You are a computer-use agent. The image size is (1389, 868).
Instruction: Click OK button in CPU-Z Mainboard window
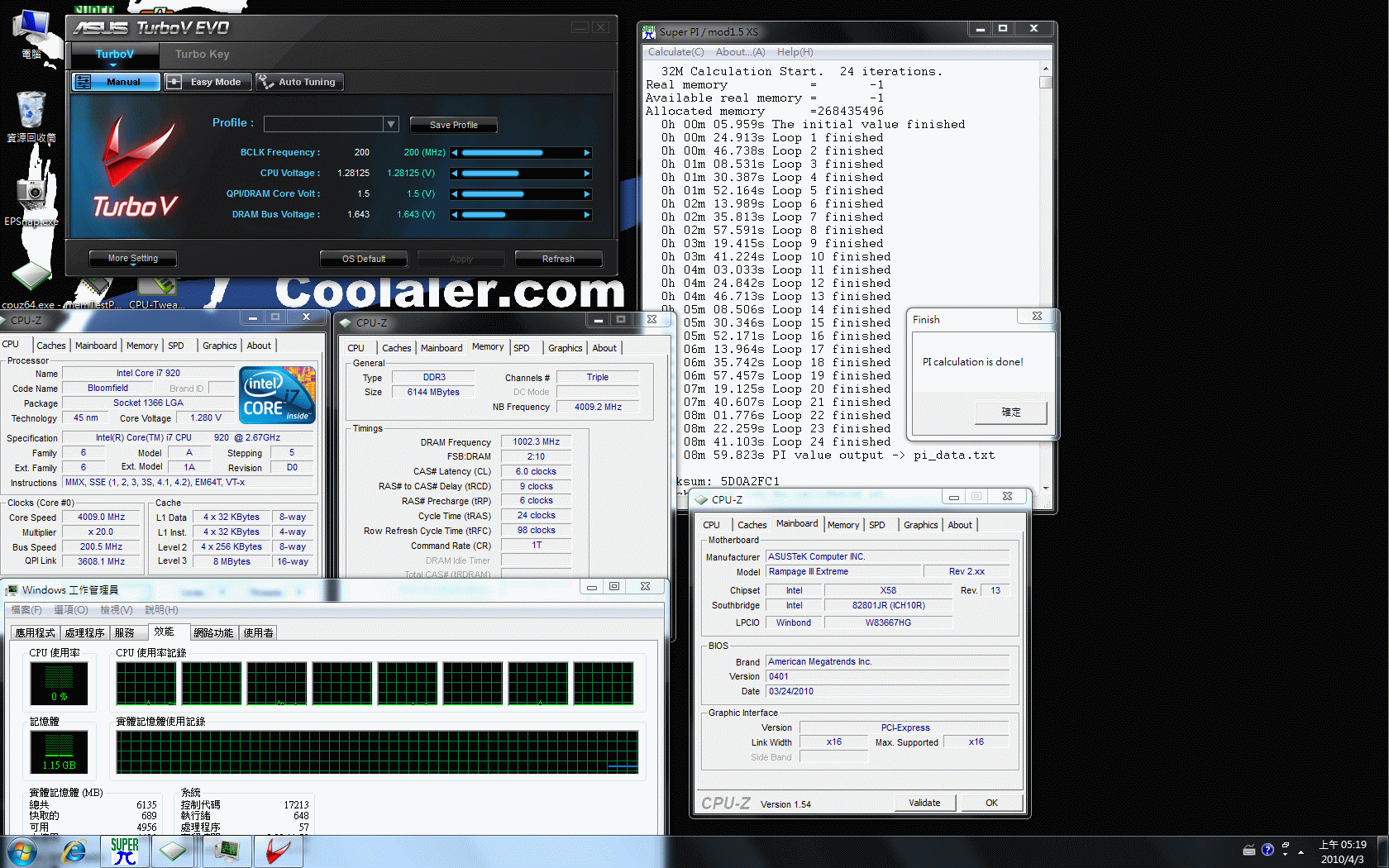tap(991, 803)
